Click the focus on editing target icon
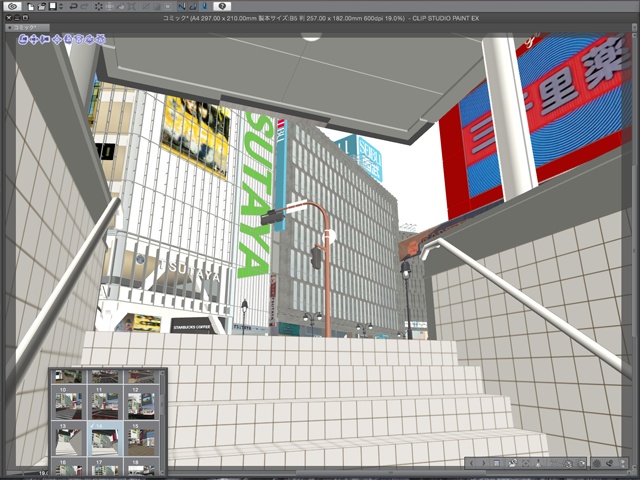 (525, 463)
